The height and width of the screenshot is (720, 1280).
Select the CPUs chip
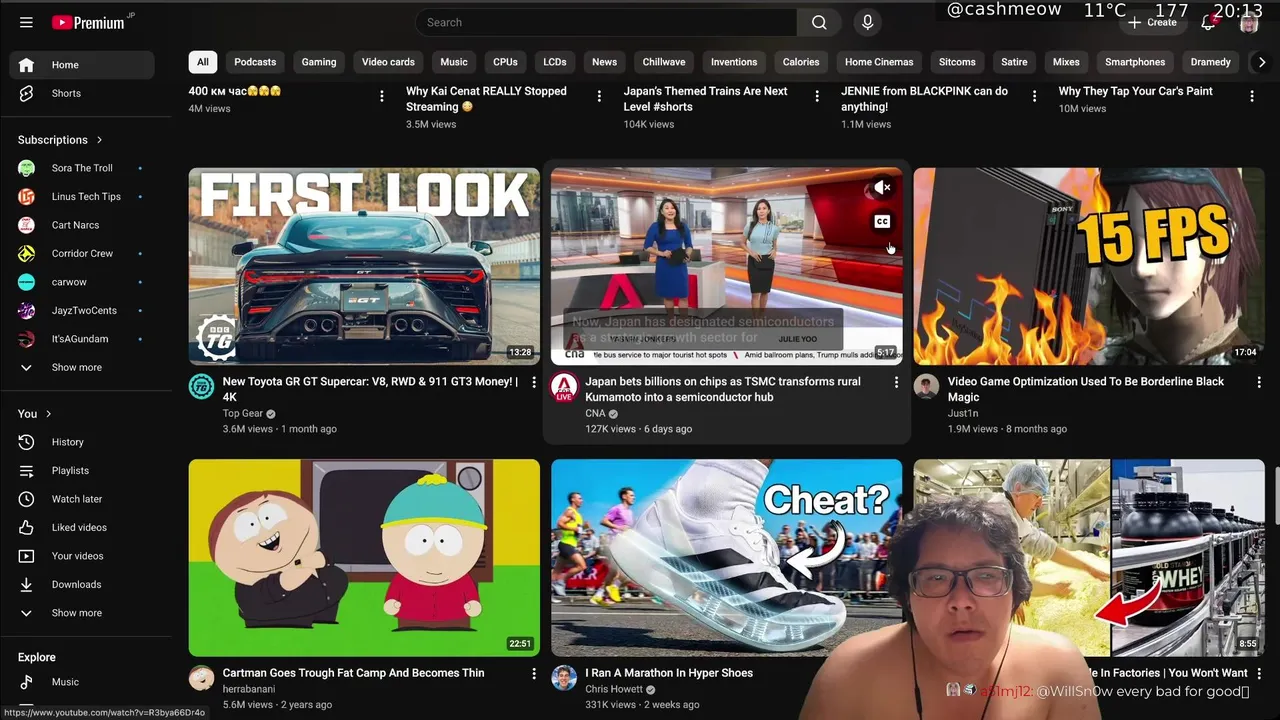505,62
